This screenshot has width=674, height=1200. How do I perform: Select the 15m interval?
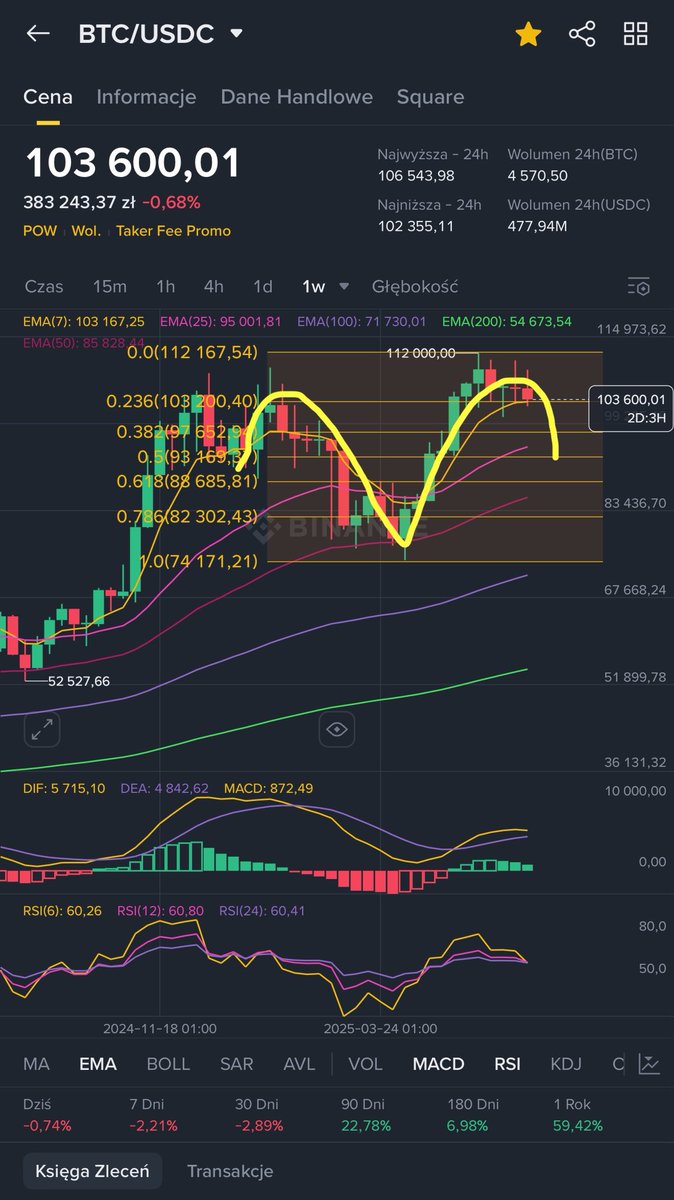coord(110,286)
